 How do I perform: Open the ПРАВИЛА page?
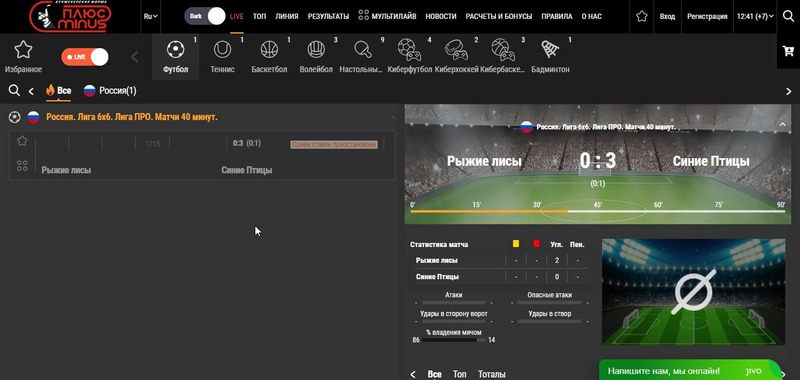click(557, 16)
